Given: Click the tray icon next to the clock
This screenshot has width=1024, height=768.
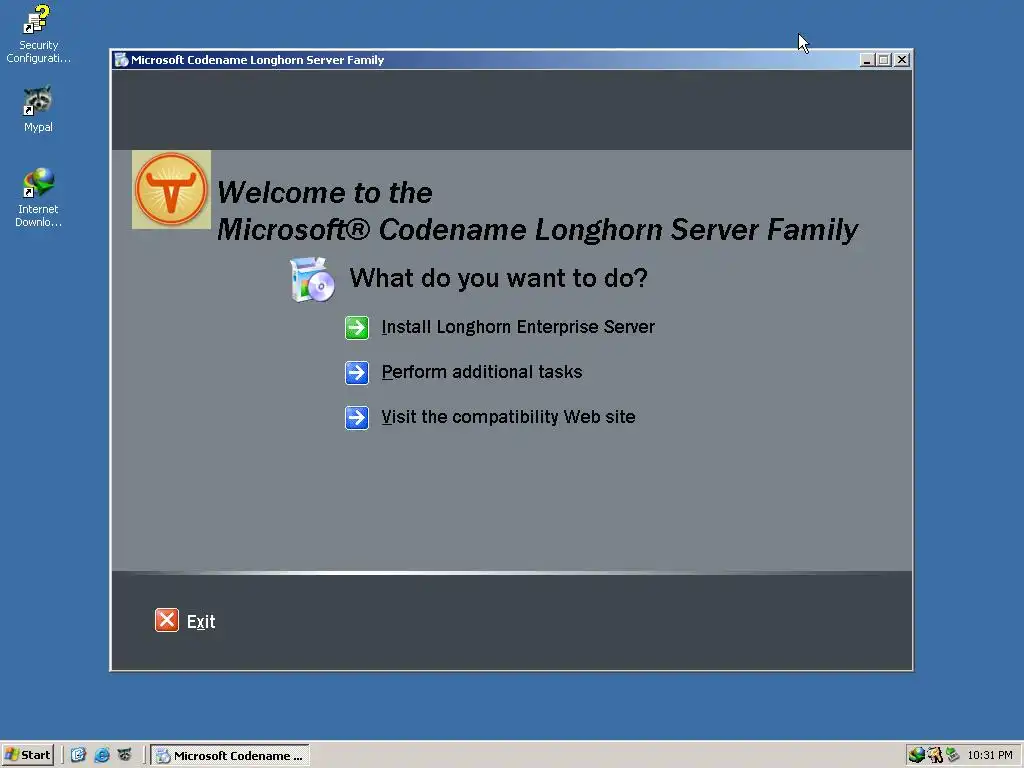Looking at the screenshot, I should pyautogui.click(x=952, y=756).
